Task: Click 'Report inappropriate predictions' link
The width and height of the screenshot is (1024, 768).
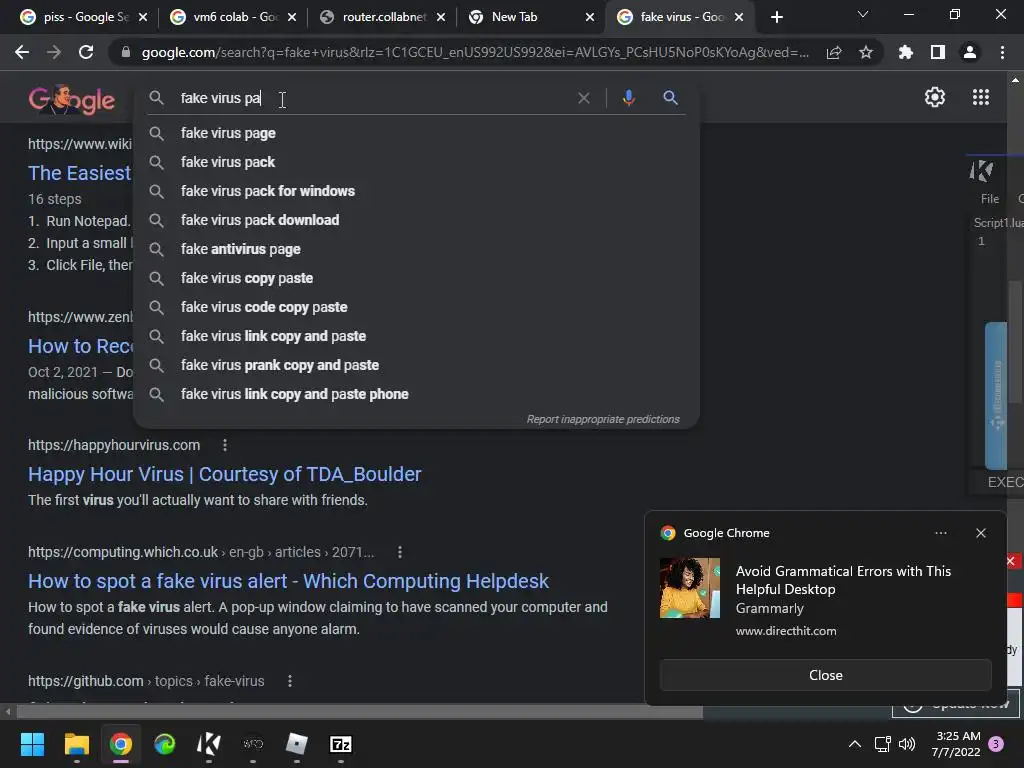Action: click(603, 419)
